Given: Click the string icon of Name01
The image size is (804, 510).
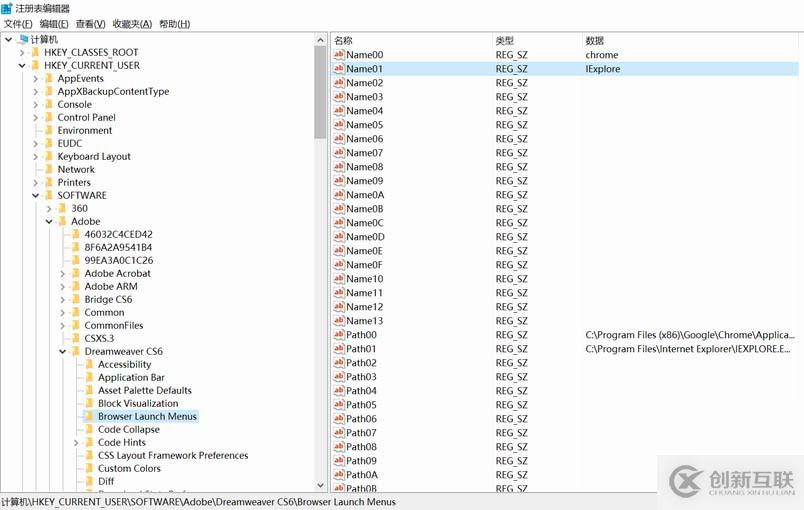Looking at the screenshot, I should point(339,68).
